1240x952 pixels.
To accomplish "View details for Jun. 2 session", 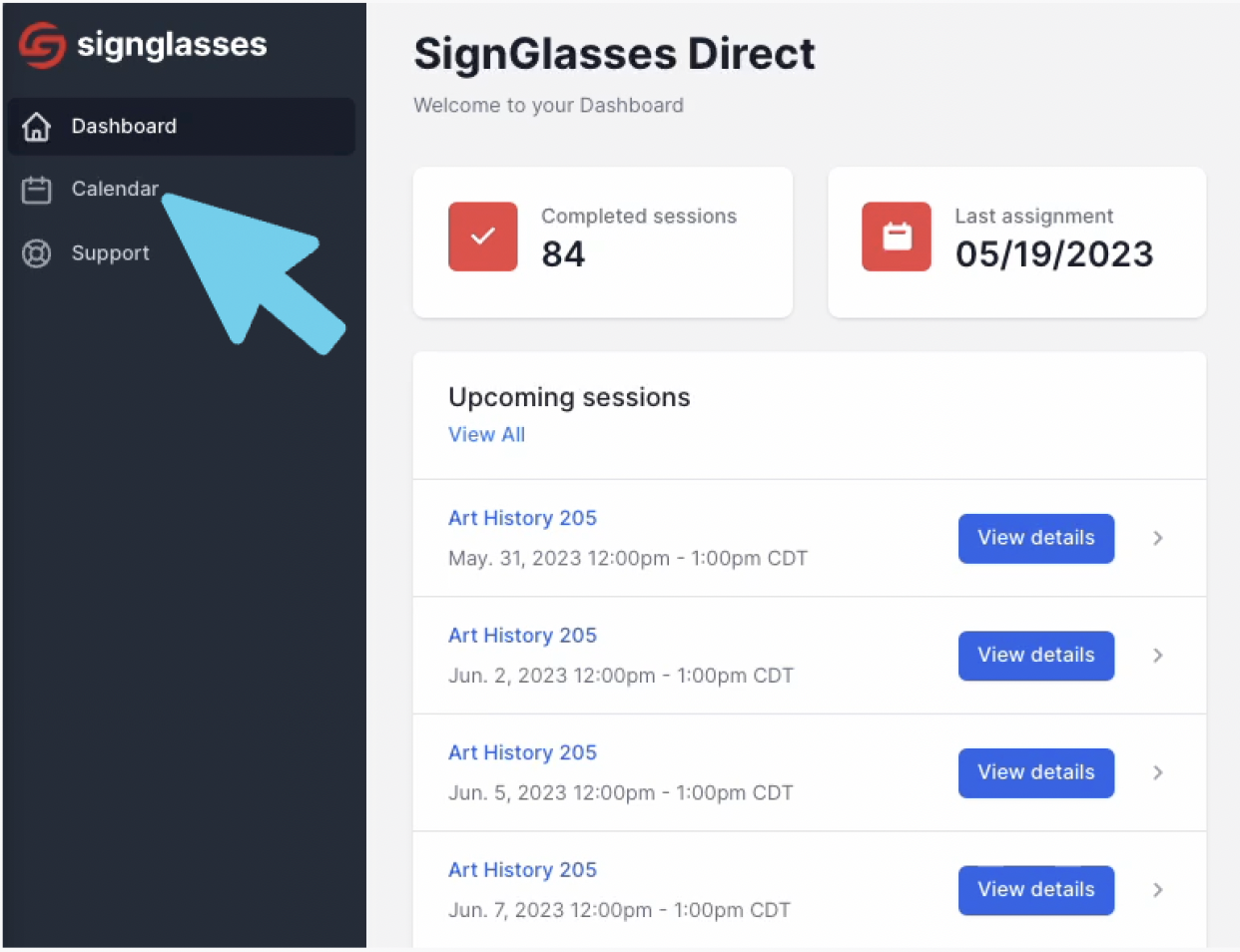I will tap(1036, 656).
